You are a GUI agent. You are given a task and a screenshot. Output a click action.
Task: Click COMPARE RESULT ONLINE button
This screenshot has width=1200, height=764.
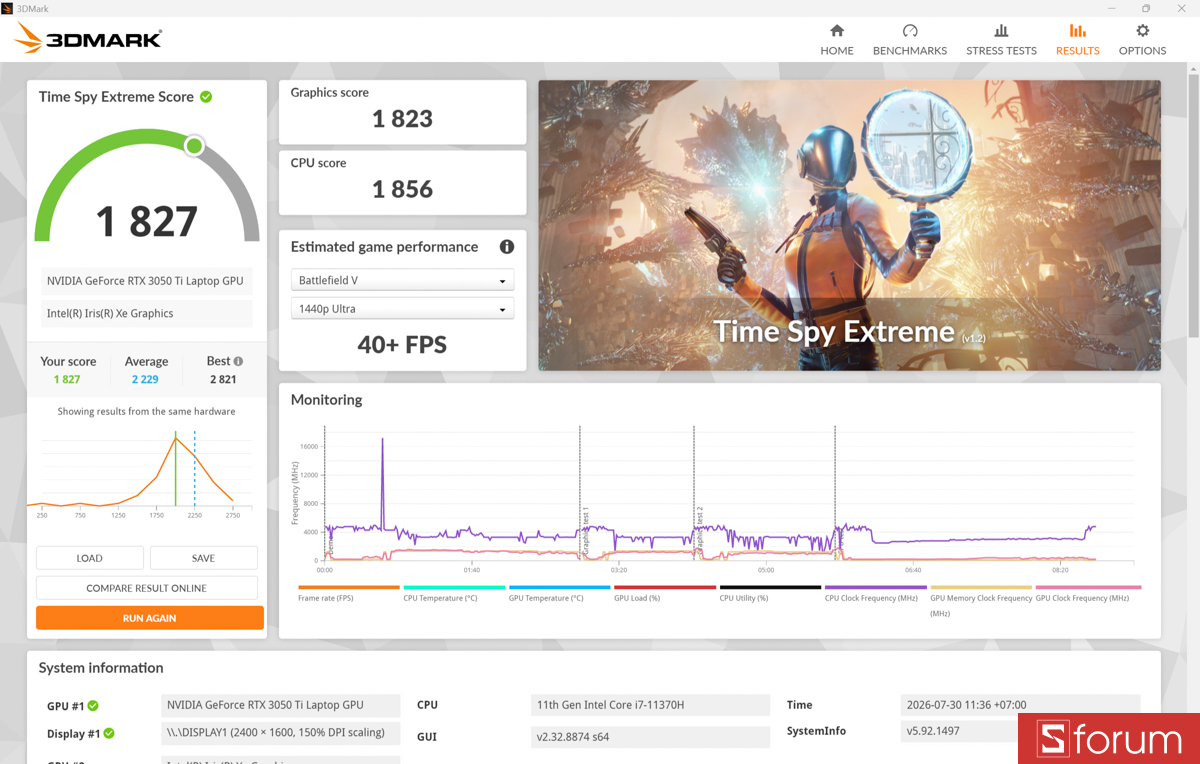[x=147, y=588]
